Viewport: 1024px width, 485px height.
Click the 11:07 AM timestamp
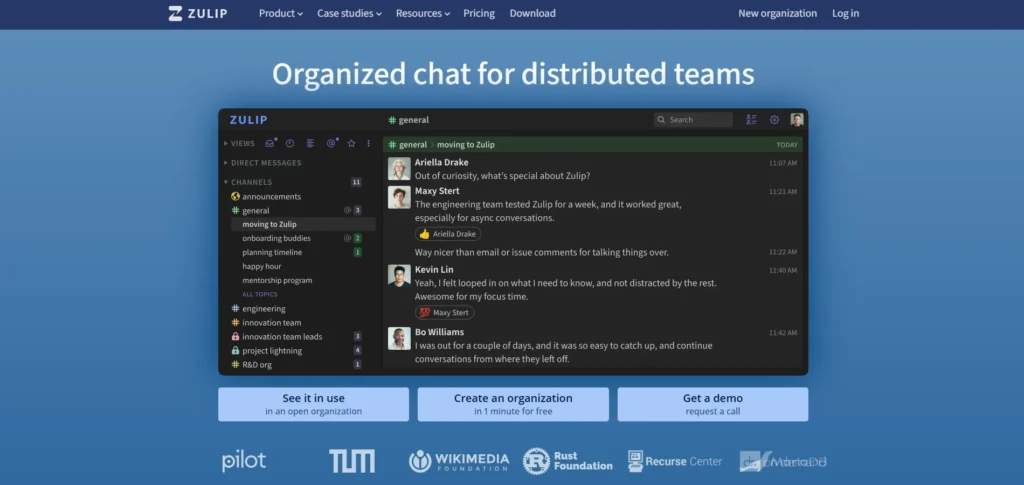pyautogui.click(x=783, y=163)
